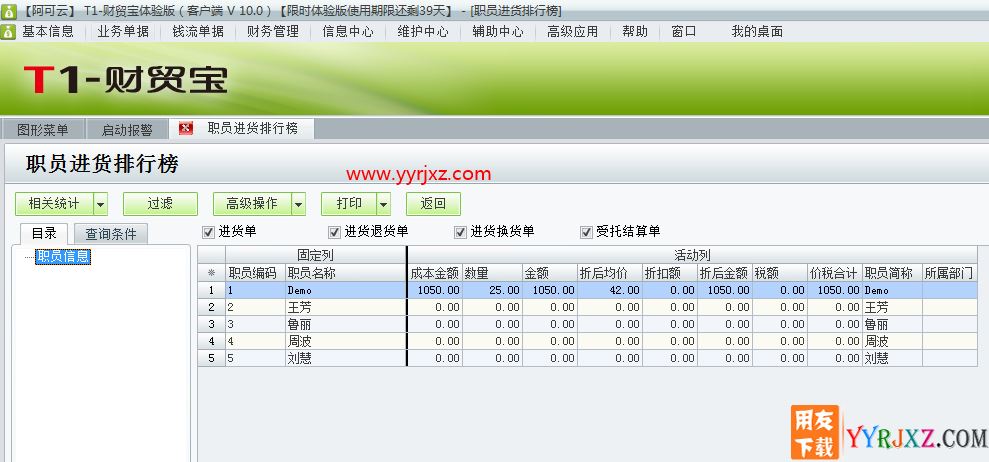The width and height of the screenshot is (989, 462).
Task: Click the 过滤 button
Action: (x=160, y=204)
